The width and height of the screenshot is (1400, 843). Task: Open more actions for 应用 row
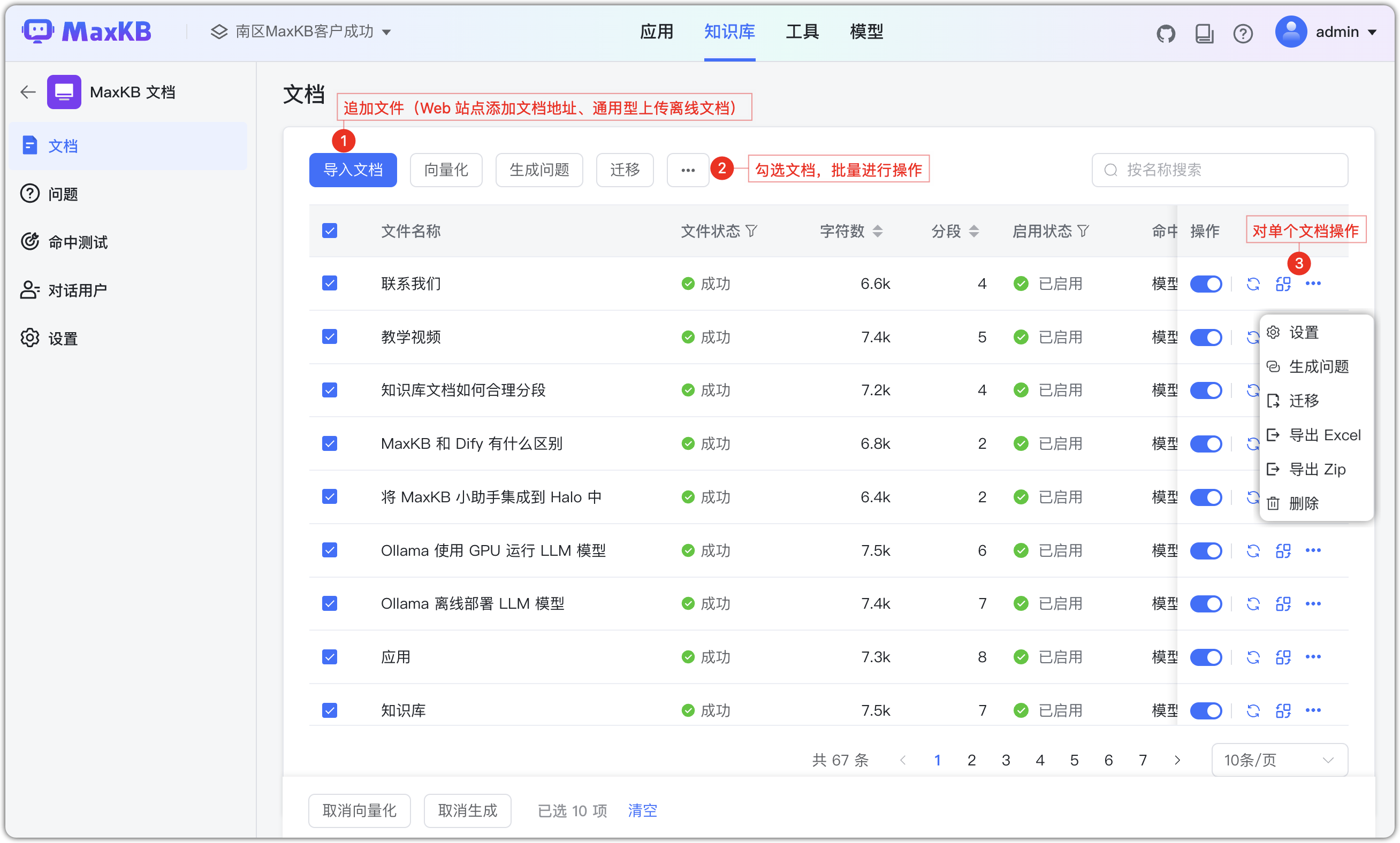click(1313, 657)
